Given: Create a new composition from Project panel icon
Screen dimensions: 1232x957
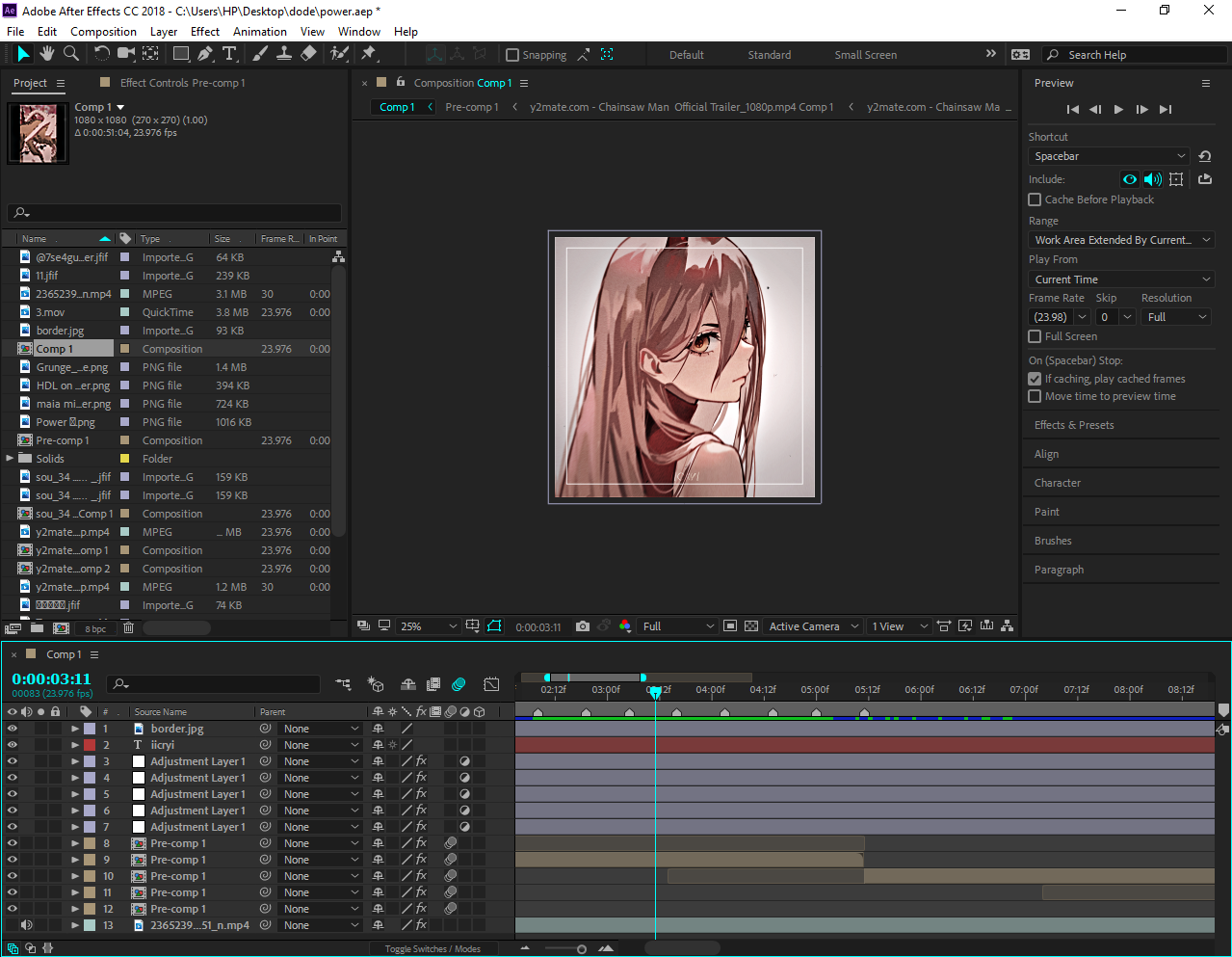Looking at the screenshot, I should coord(62,628).
